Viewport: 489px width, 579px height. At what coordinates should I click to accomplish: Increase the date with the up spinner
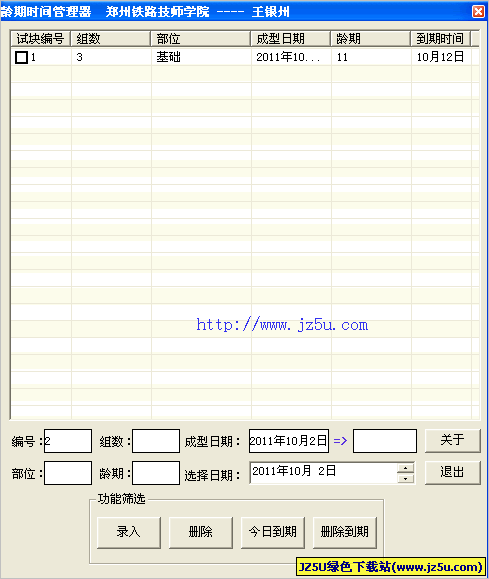(x=406, y=468)
